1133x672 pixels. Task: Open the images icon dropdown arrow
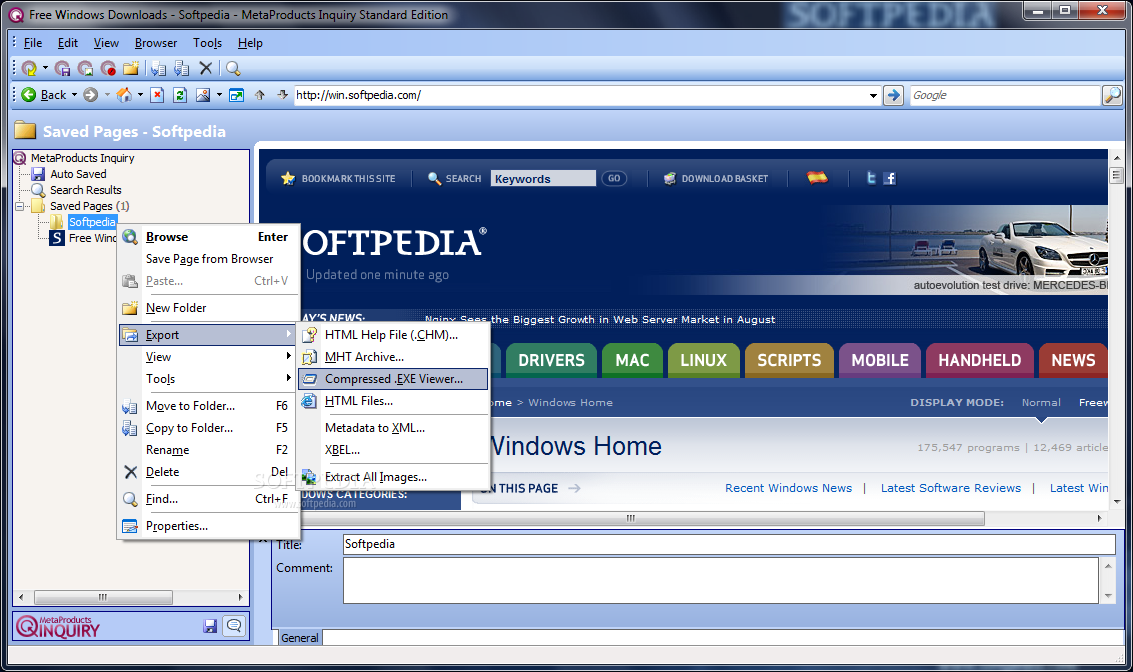tap(219, 95)
